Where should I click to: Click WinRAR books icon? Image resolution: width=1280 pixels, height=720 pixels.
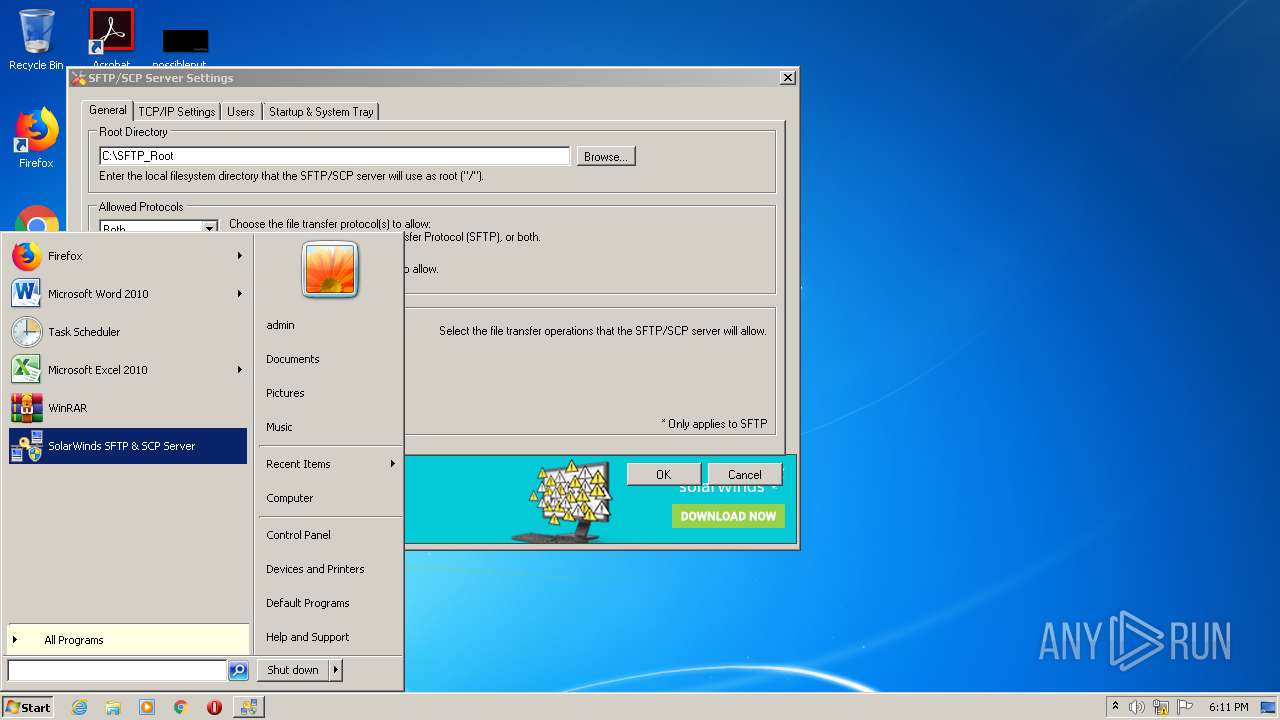[x=27, y=408]
